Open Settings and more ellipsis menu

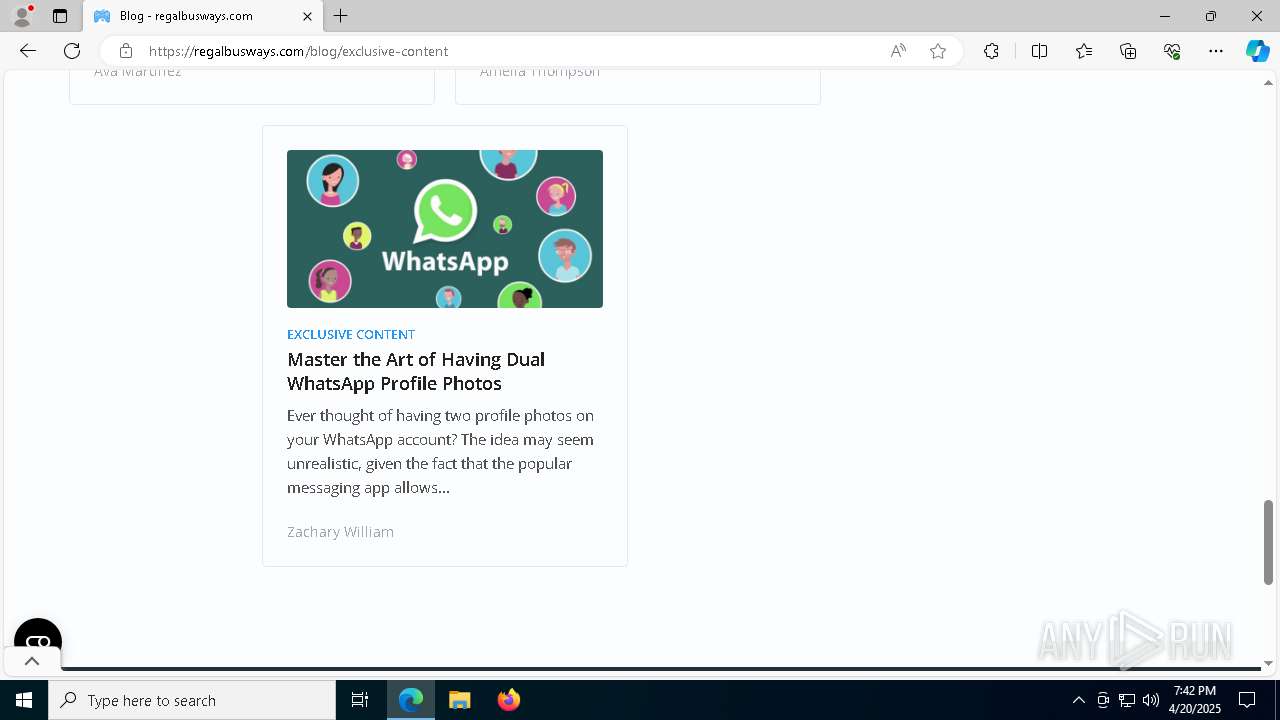(1216, 51)
